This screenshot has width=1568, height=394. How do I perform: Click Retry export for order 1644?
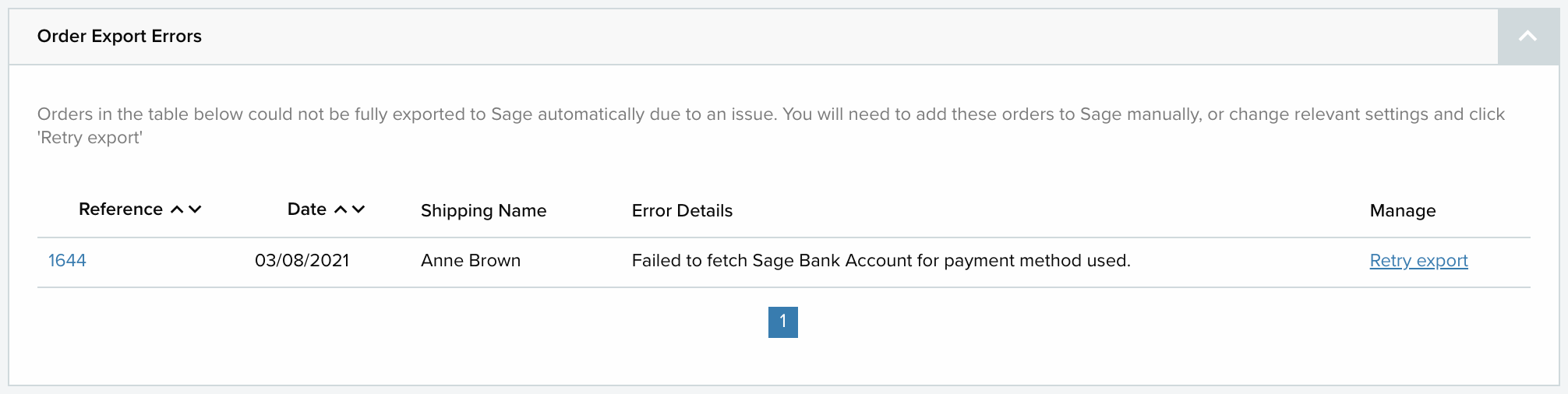(x=1418, y=261)
